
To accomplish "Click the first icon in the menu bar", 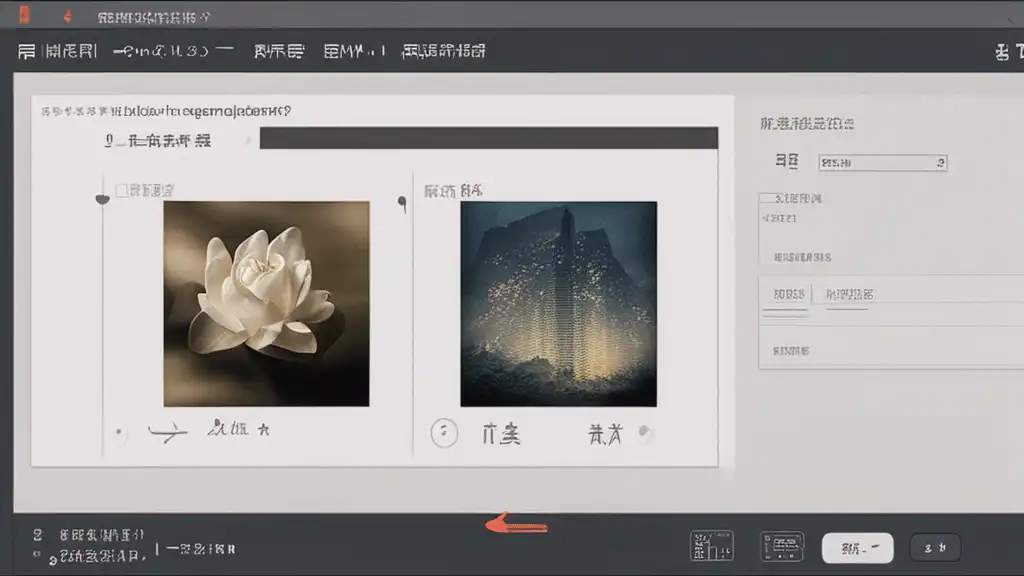I will coord(26,51).
